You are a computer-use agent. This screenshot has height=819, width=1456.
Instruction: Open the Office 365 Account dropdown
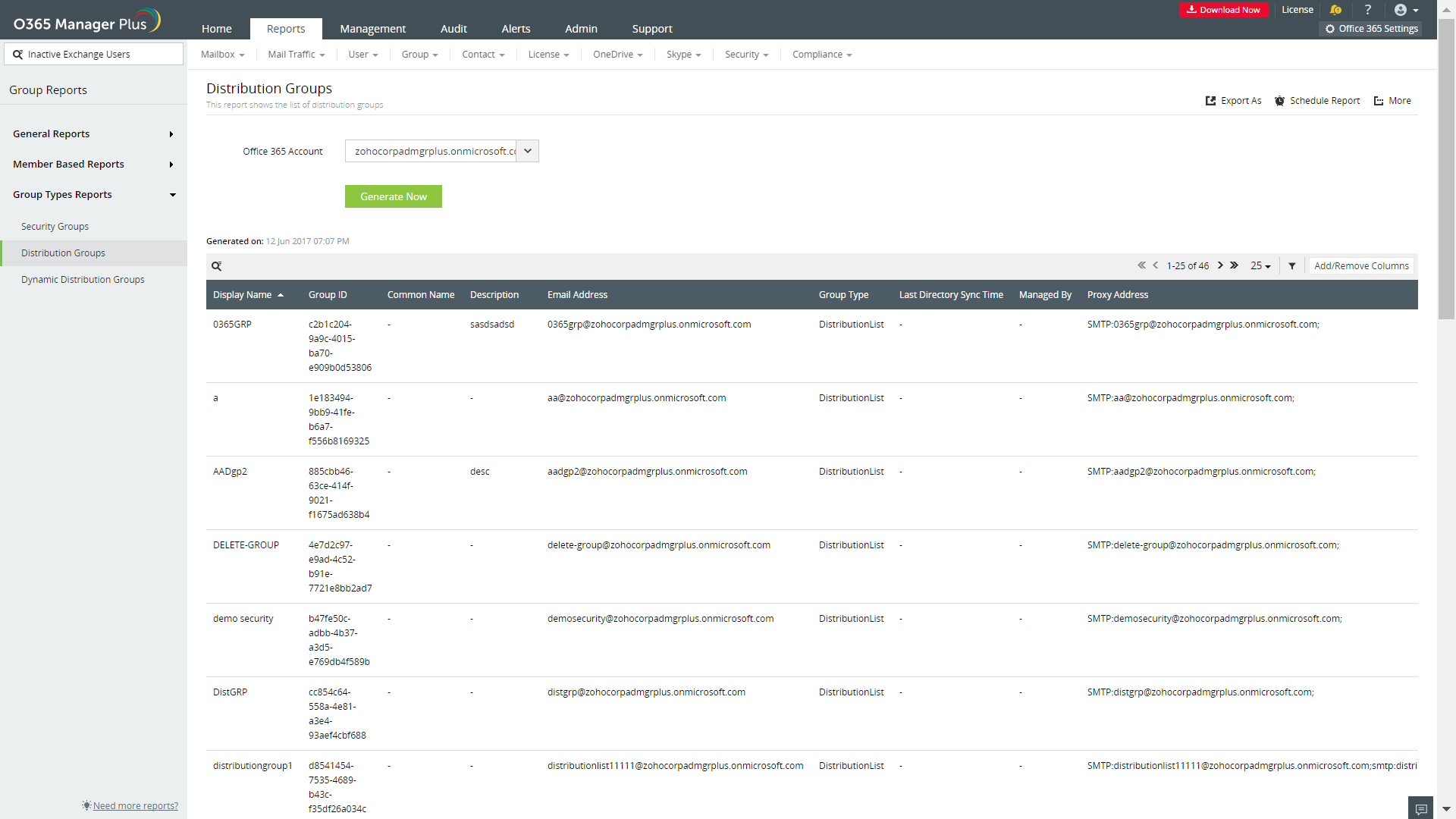528,151
